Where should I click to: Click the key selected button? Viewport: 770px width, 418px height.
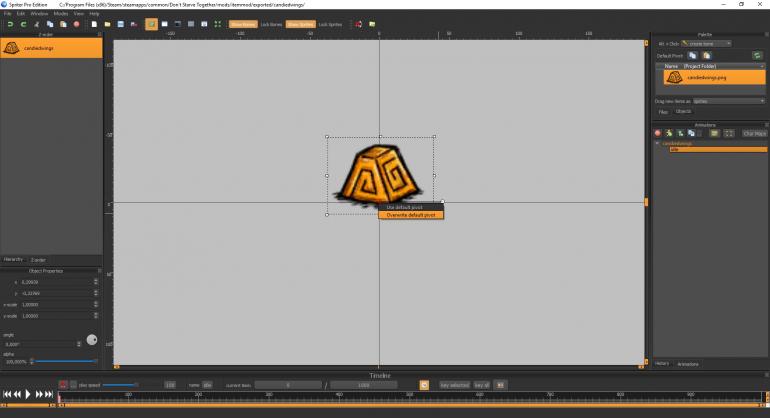454,384
